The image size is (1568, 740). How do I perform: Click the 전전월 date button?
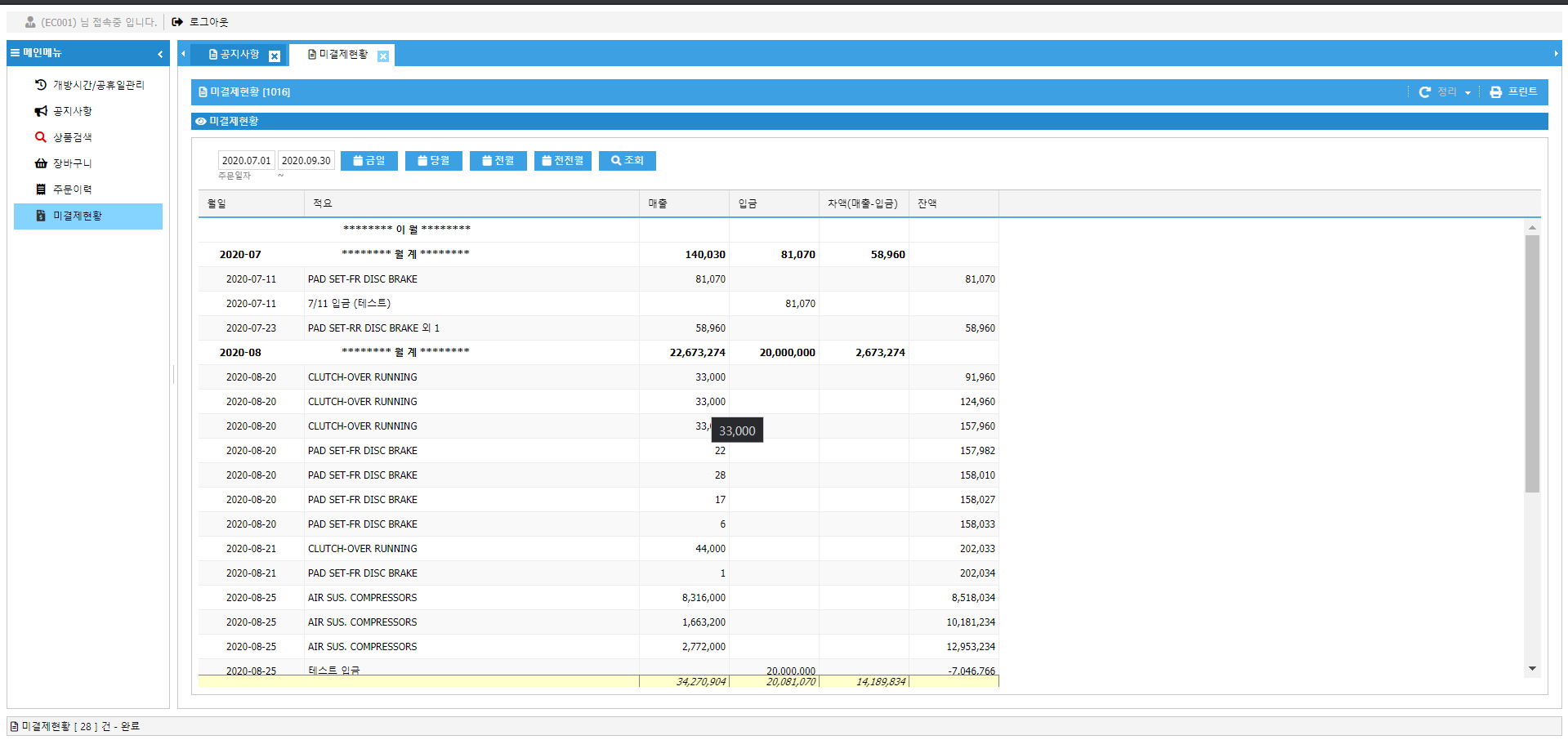[x=563, y=161]
